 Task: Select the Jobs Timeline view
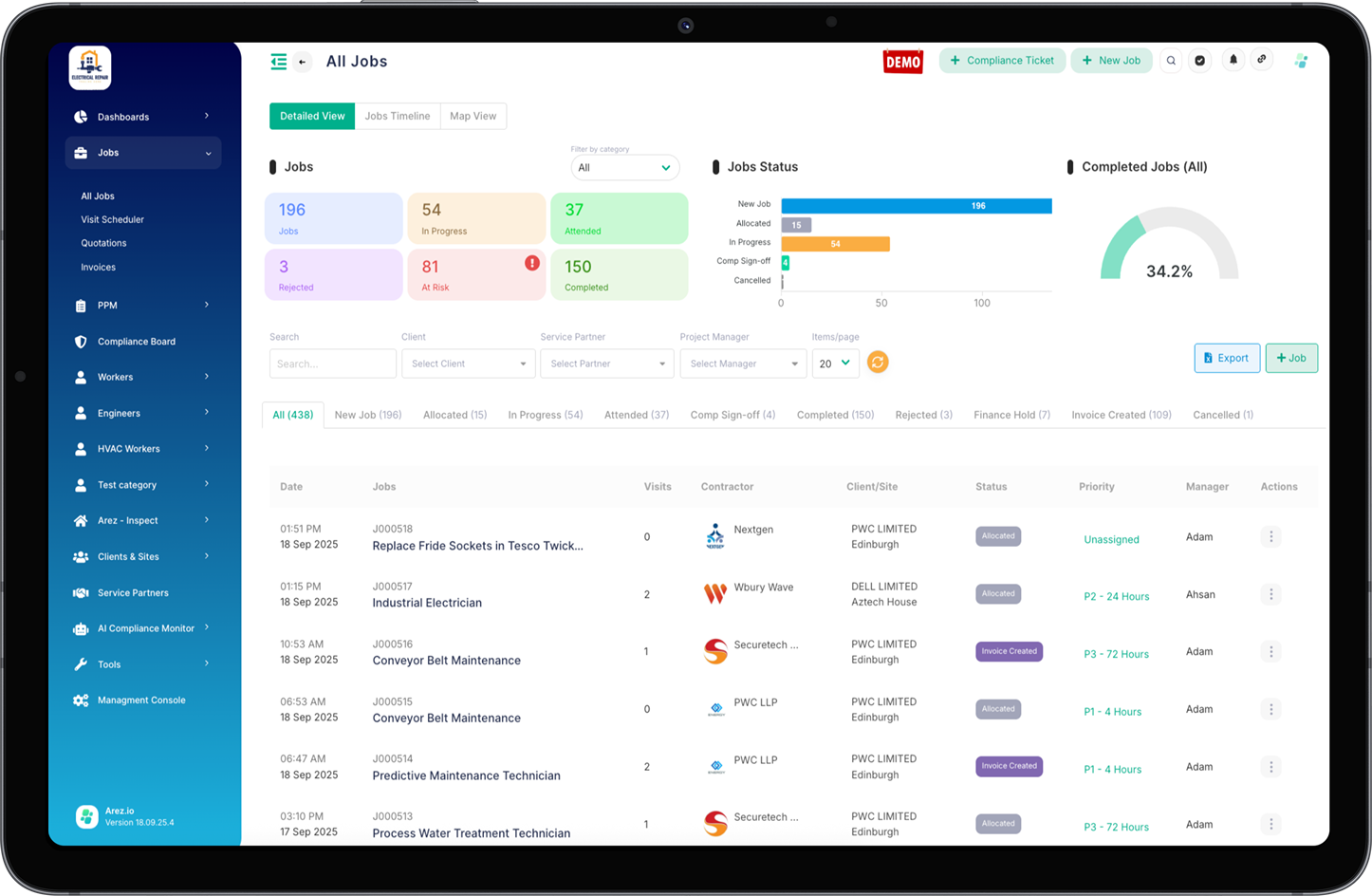(x=398, y=116)
